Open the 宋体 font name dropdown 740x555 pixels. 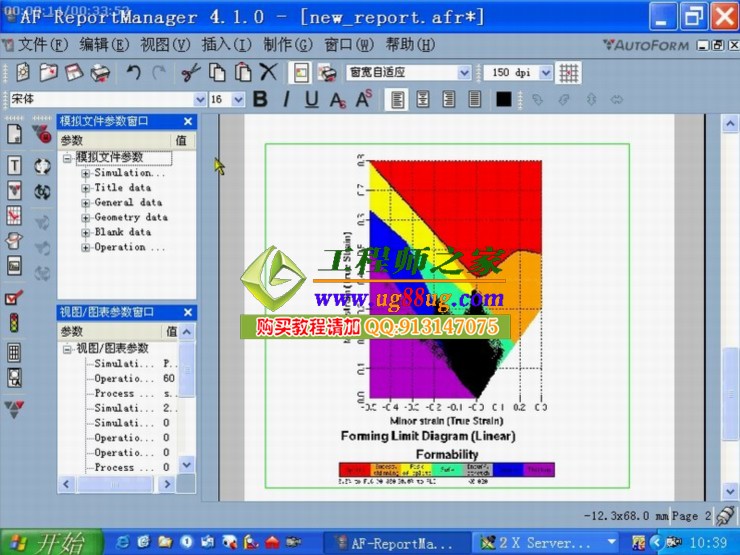tap(197, 100)
